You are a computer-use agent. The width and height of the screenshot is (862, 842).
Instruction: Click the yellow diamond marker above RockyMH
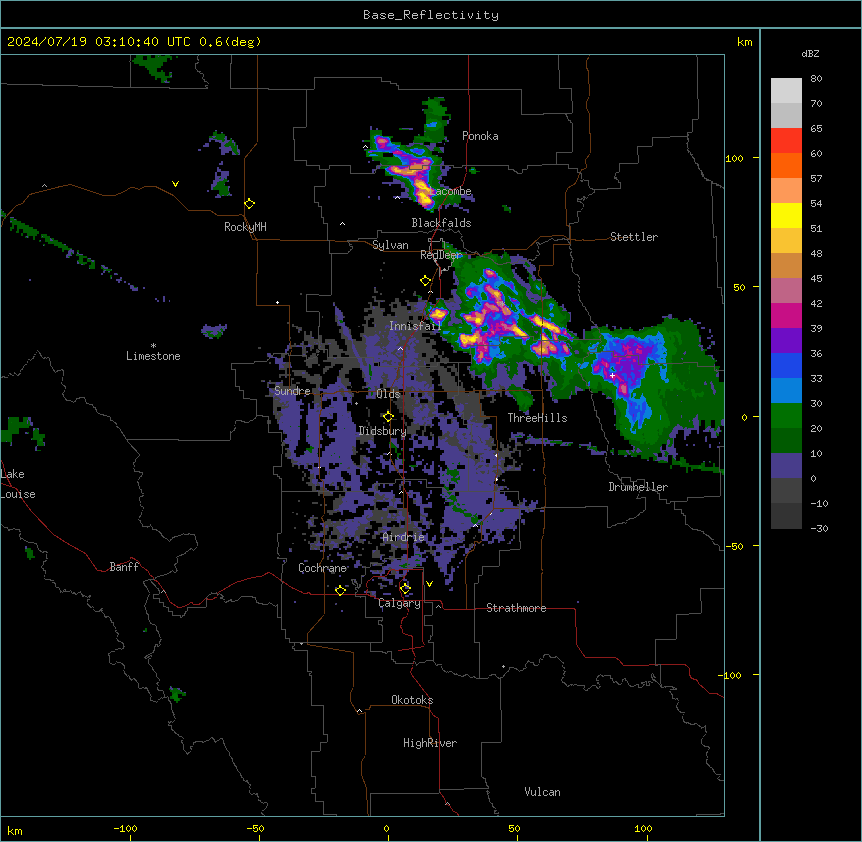pyautogui.click(x=250, y=204)
